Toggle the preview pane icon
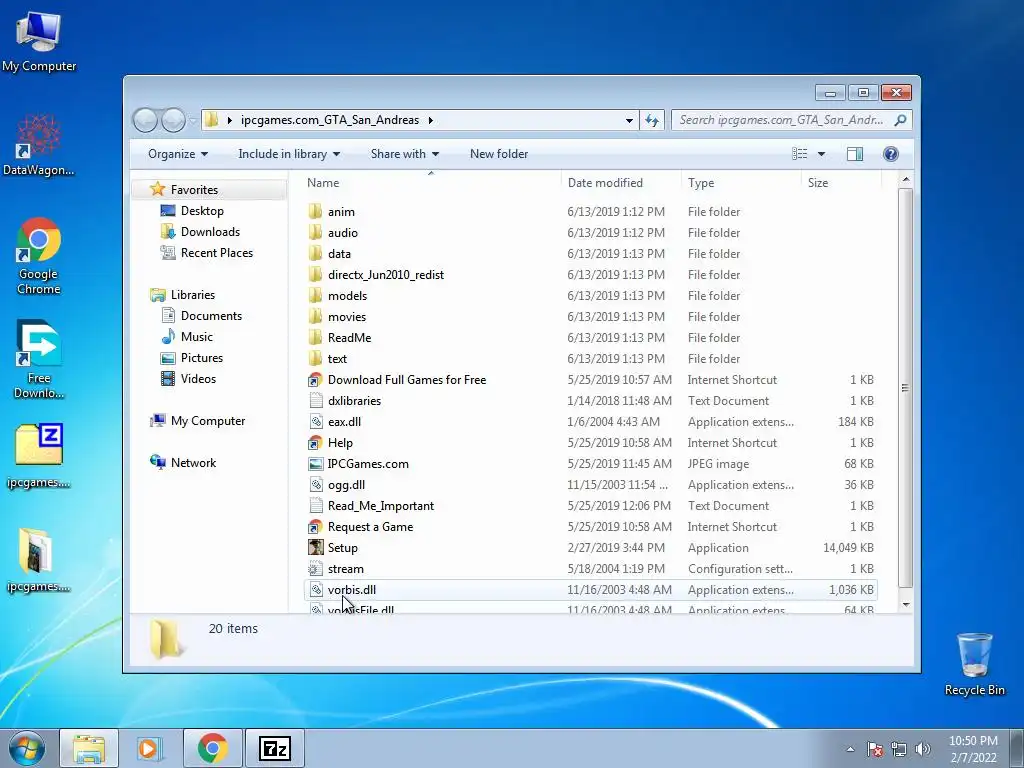This screenshot has height=768, width=1024. pyautogui.click(x=855, y=153)
